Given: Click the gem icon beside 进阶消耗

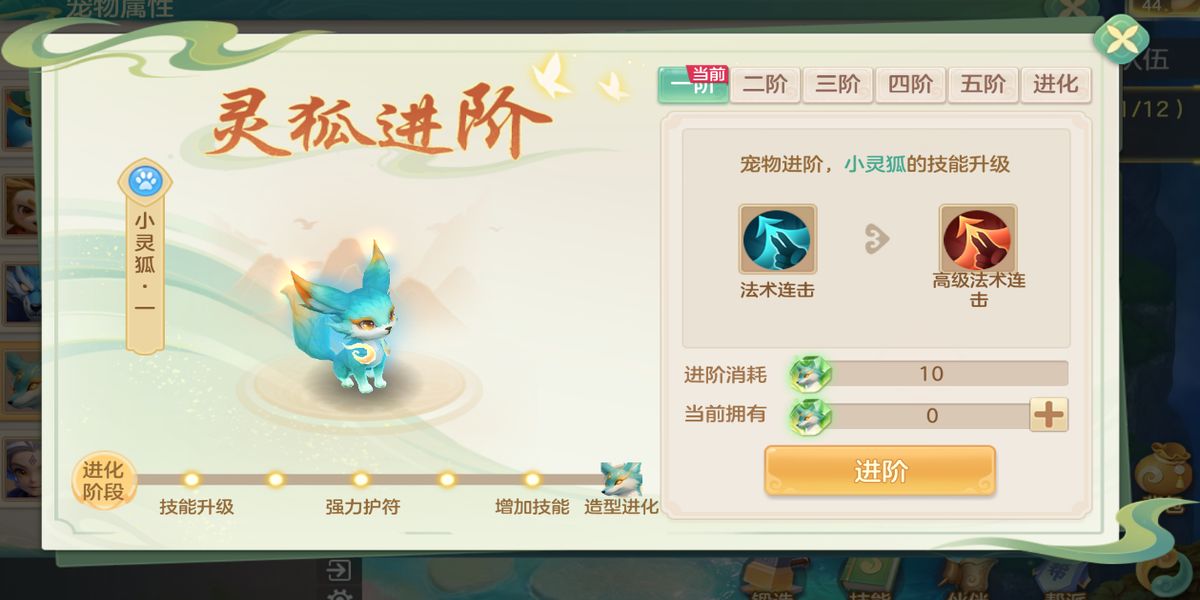Looking at the screenshot, I should [x=809, y=373].
